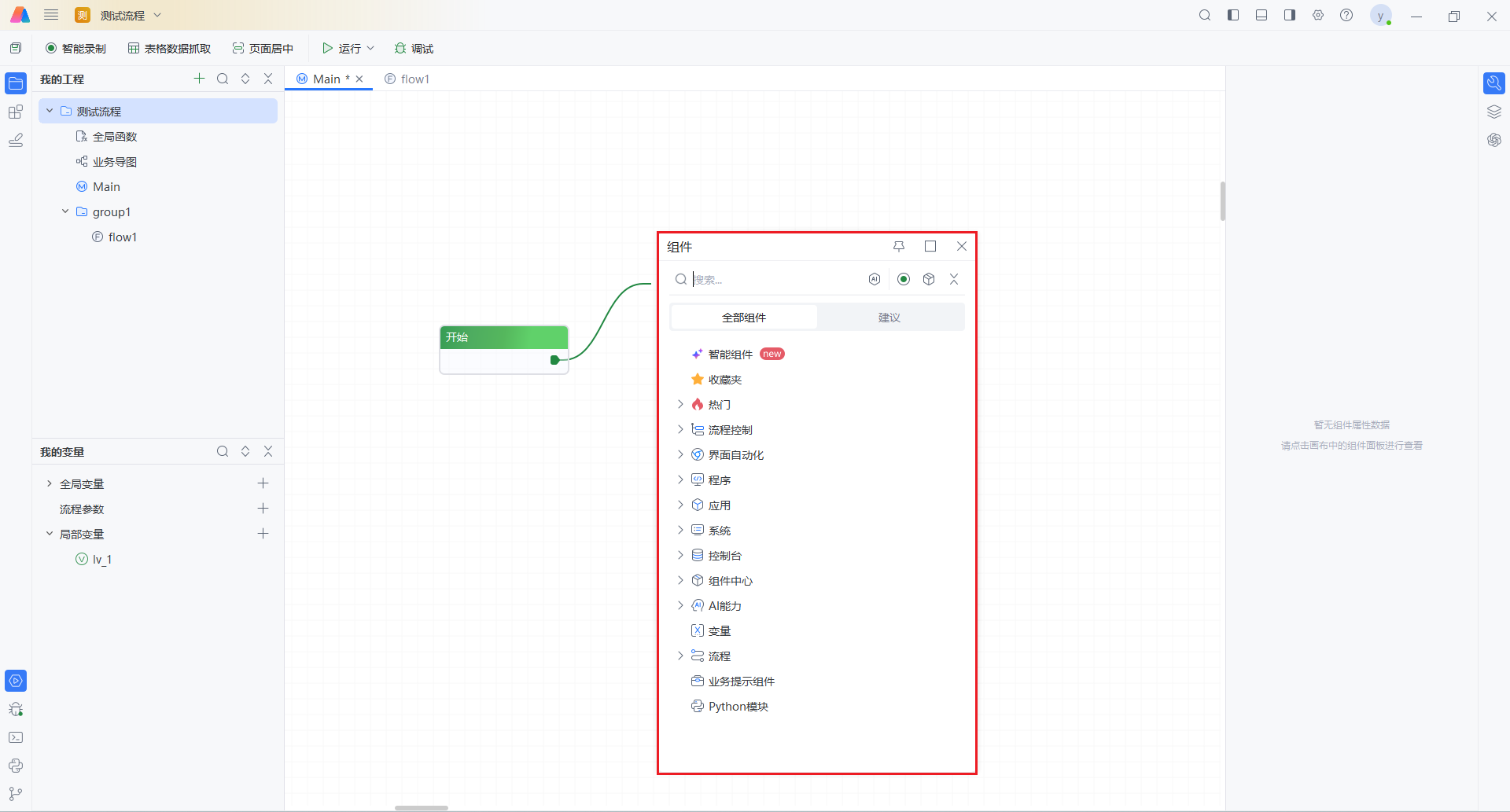
Task: Click the 调试 debug bug icon
Action: coord(400,49)
